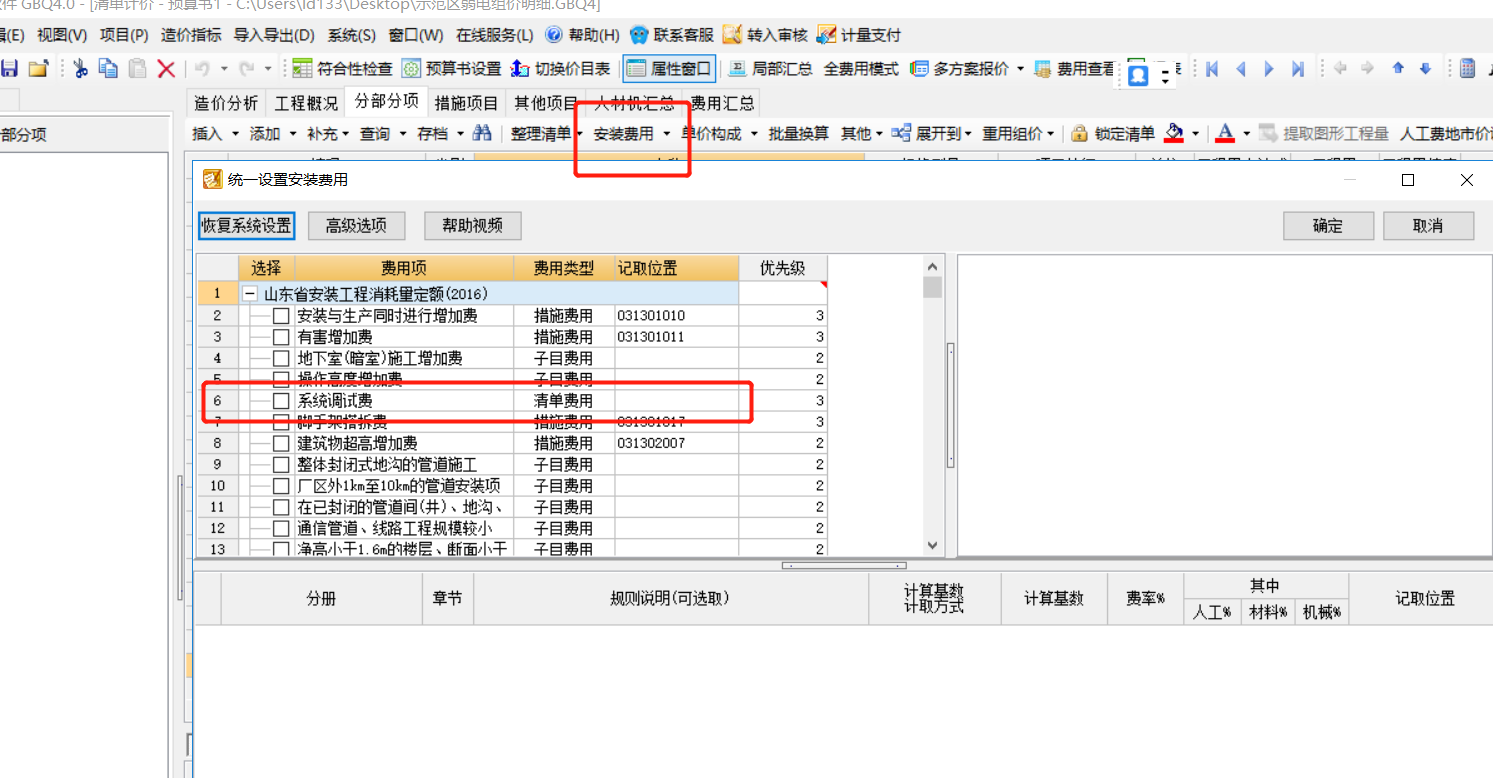Click the undo arrow icon

[x=202, y=69]
